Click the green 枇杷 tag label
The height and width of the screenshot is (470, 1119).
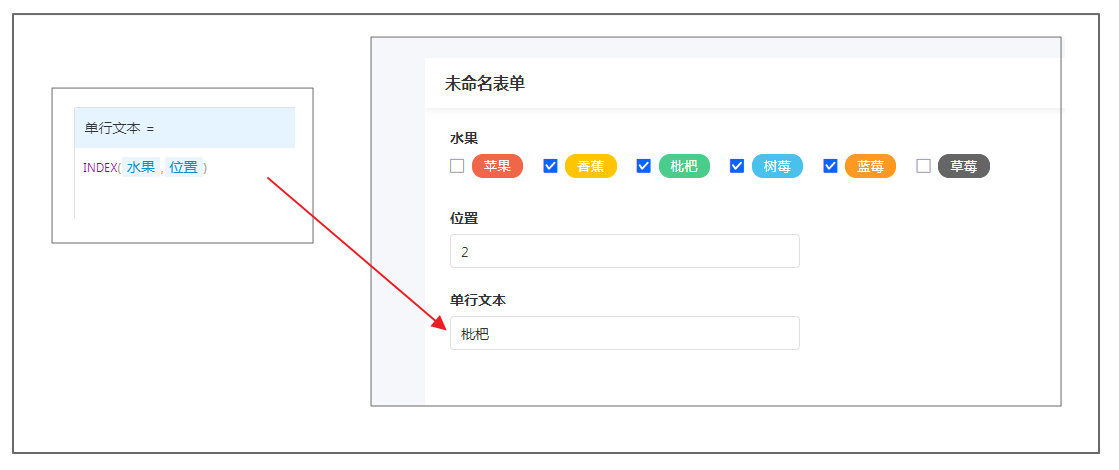point(684,166)
